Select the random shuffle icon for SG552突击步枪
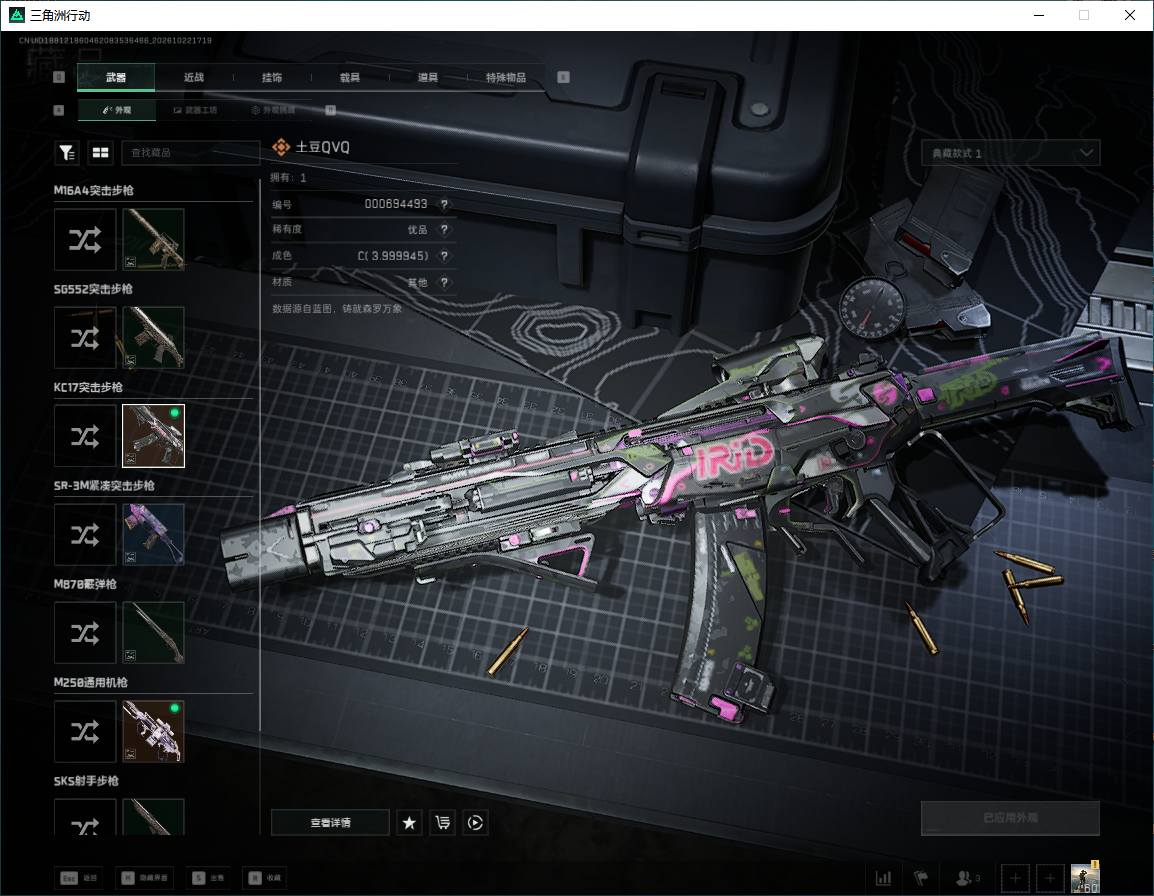This screenshot has height=896, width=1154. point(85,338)
